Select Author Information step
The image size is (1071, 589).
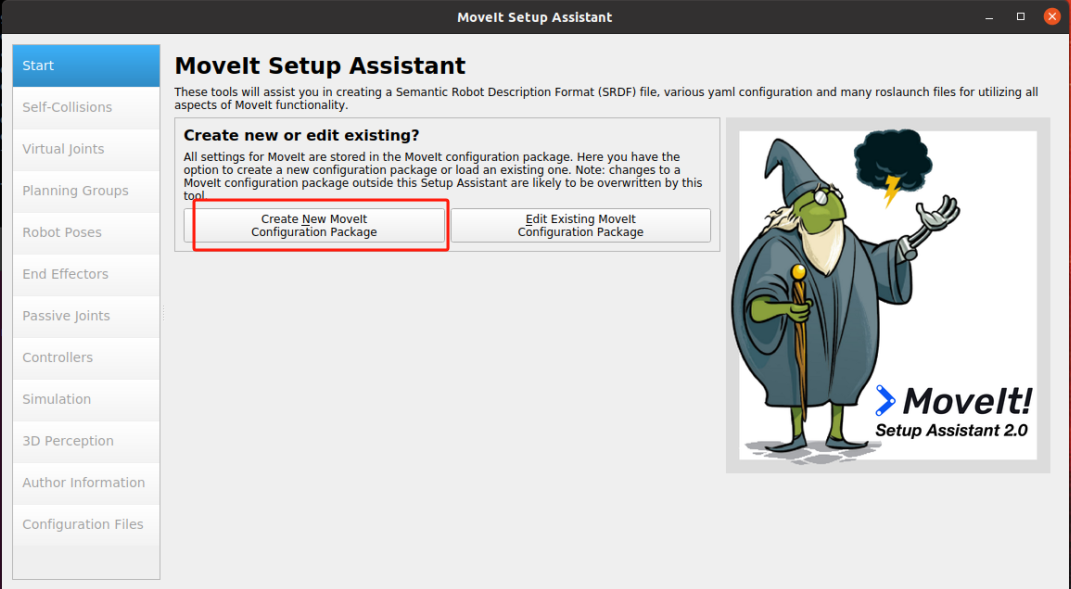[86, 482]
